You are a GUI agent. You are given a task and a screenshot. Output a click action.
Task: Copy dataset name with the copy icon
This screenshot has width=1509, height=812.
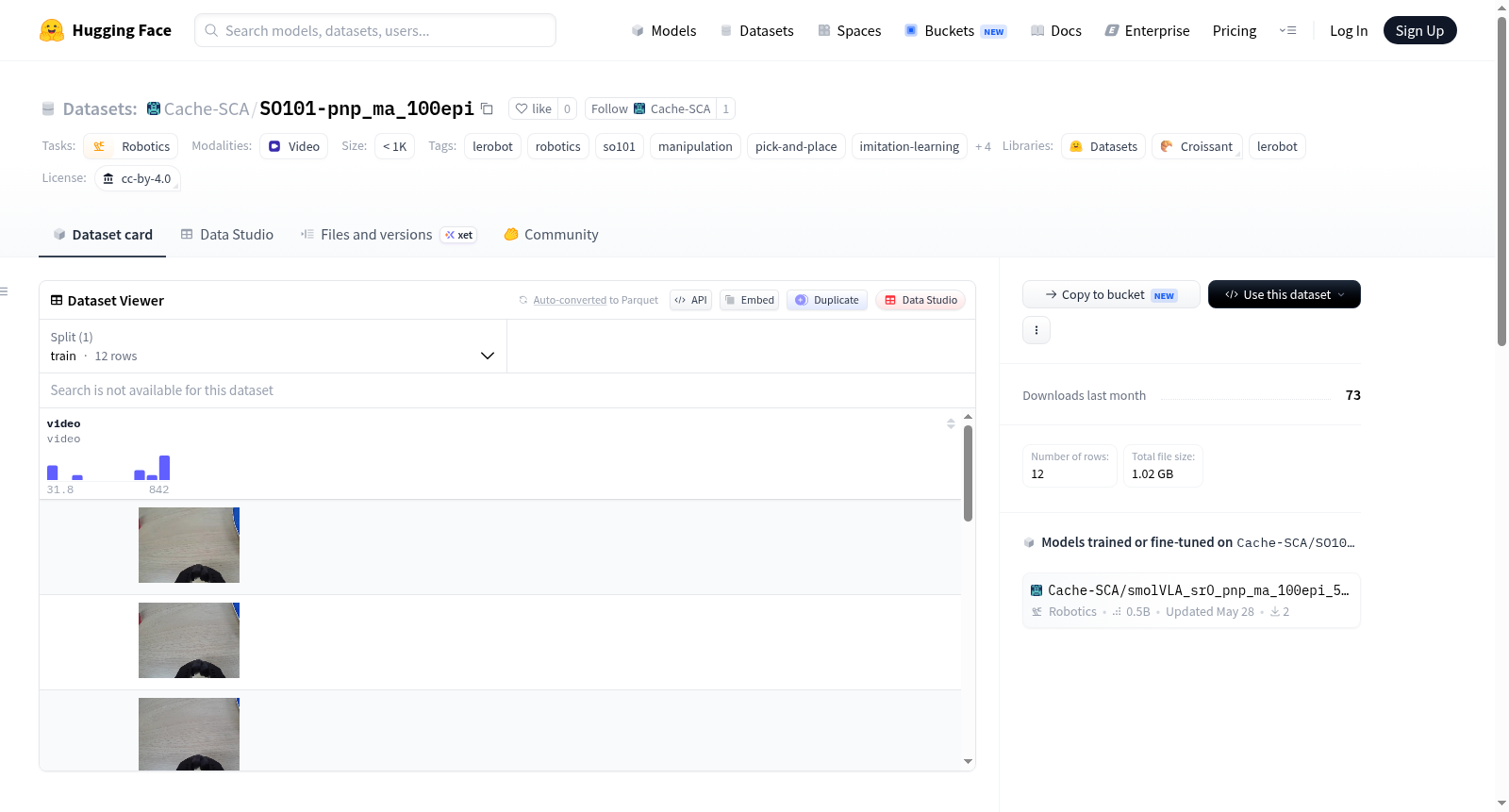[487, 108]
